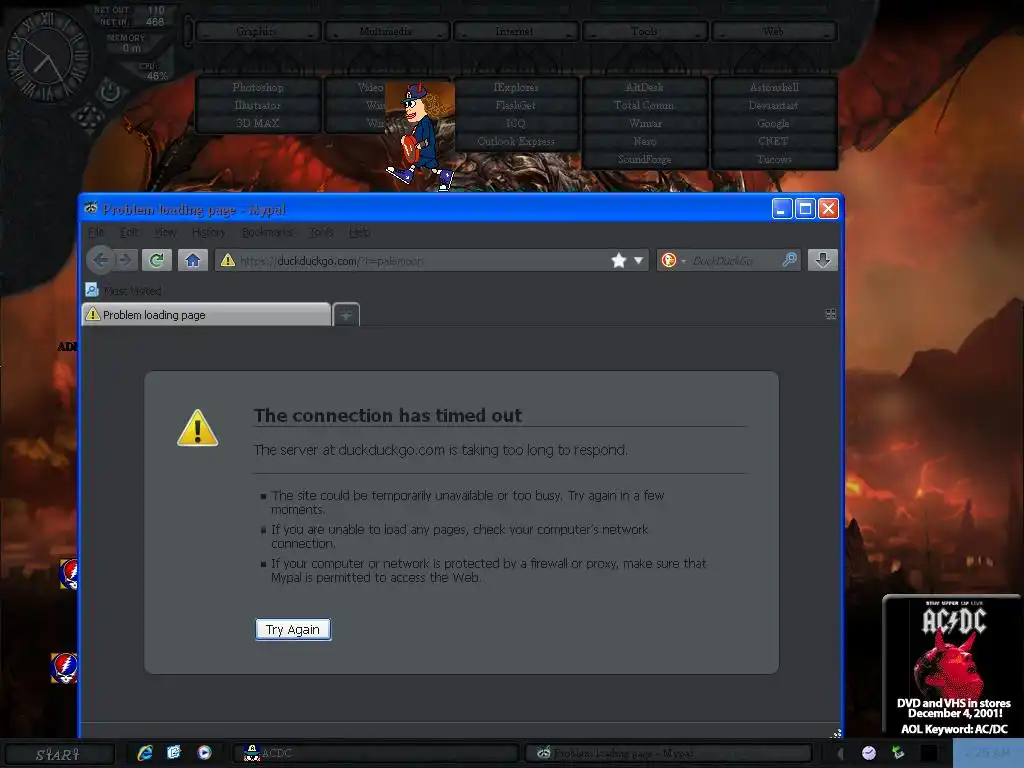This screenshot has width=1024, height=768.
Task: Click the search magnifier icon
Action: pos(789,260)
